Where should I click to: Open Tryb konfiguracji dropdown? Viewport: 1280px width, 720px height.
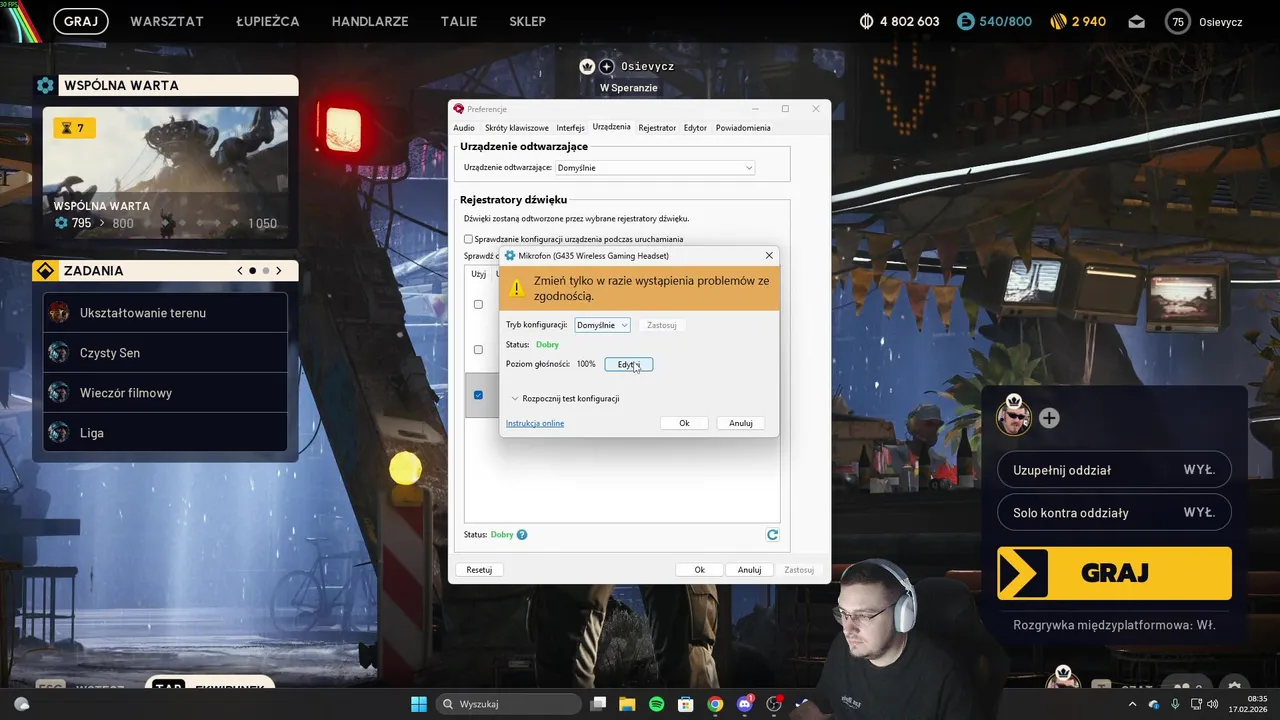[x=602, y=325]
